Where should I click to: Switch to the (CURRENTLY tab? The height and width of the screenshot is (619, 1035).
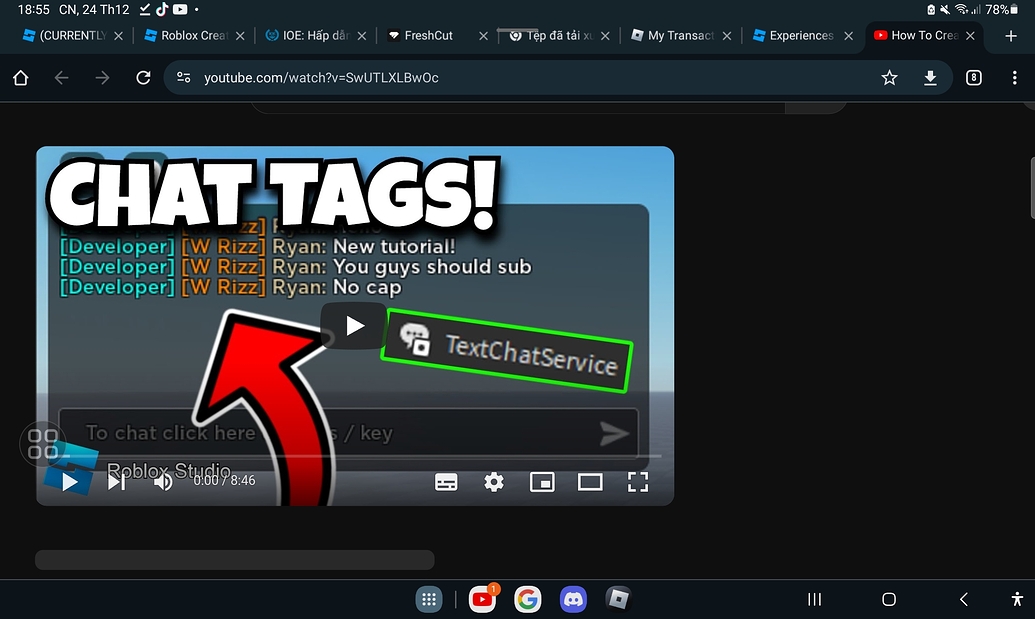click(x=65, y=36)
